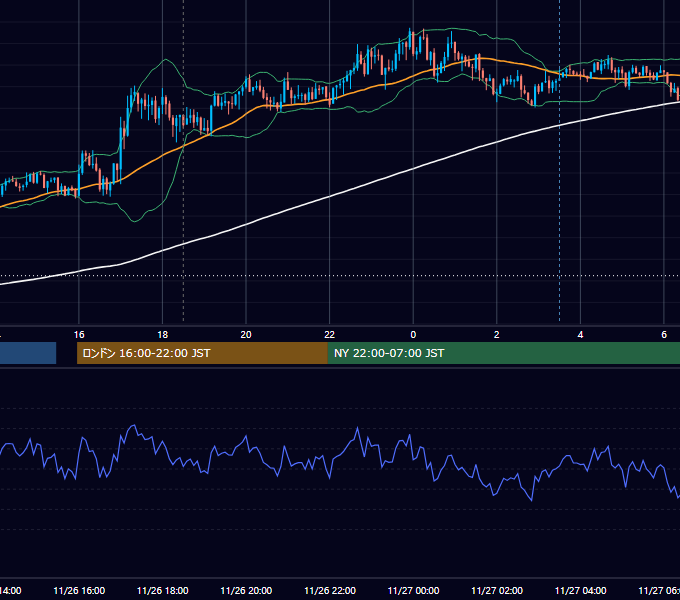Click the 2 hour label on price chart axis
The image size is (680, 600).
(497, 335)
